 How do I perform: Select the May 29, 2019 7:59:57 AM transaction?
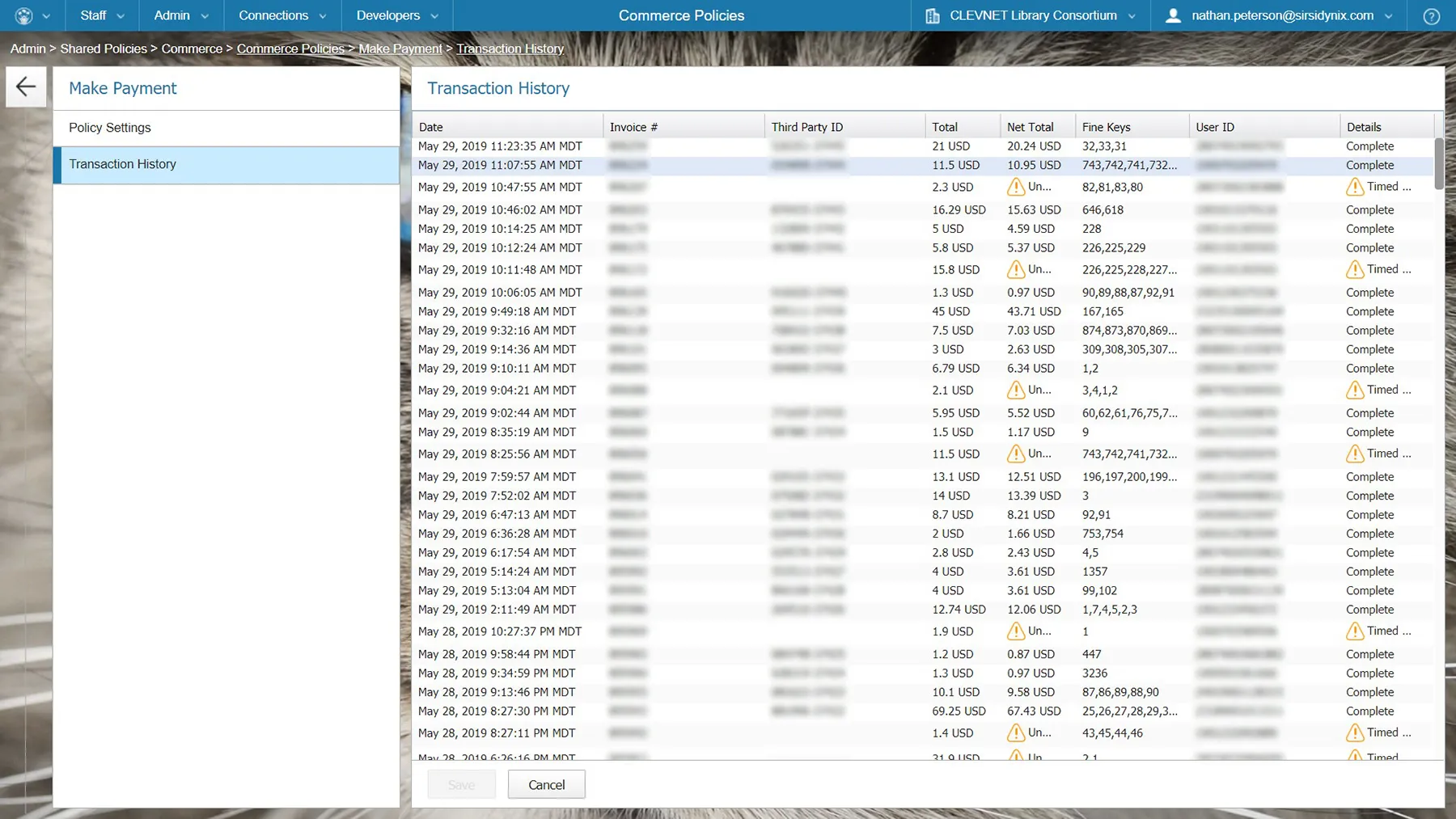tap(923, 476)
